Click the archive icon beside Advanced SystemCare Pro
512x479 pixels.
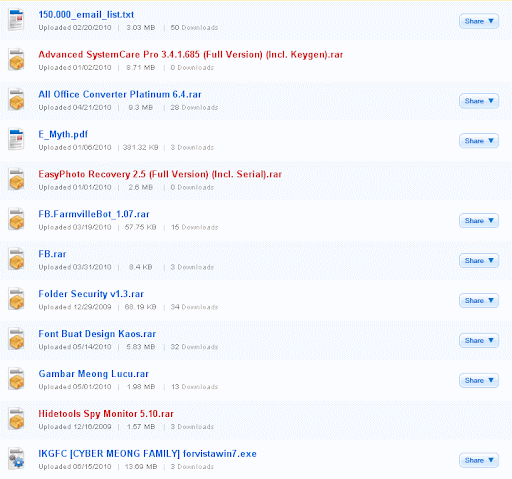pyautogui.click(x=16, y=60)
